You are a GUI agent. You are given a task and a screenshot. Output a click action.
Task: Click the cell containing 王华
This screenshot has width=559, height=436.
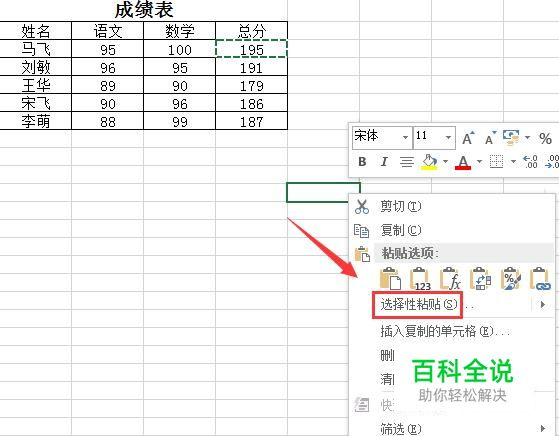[x=36, y=85]
